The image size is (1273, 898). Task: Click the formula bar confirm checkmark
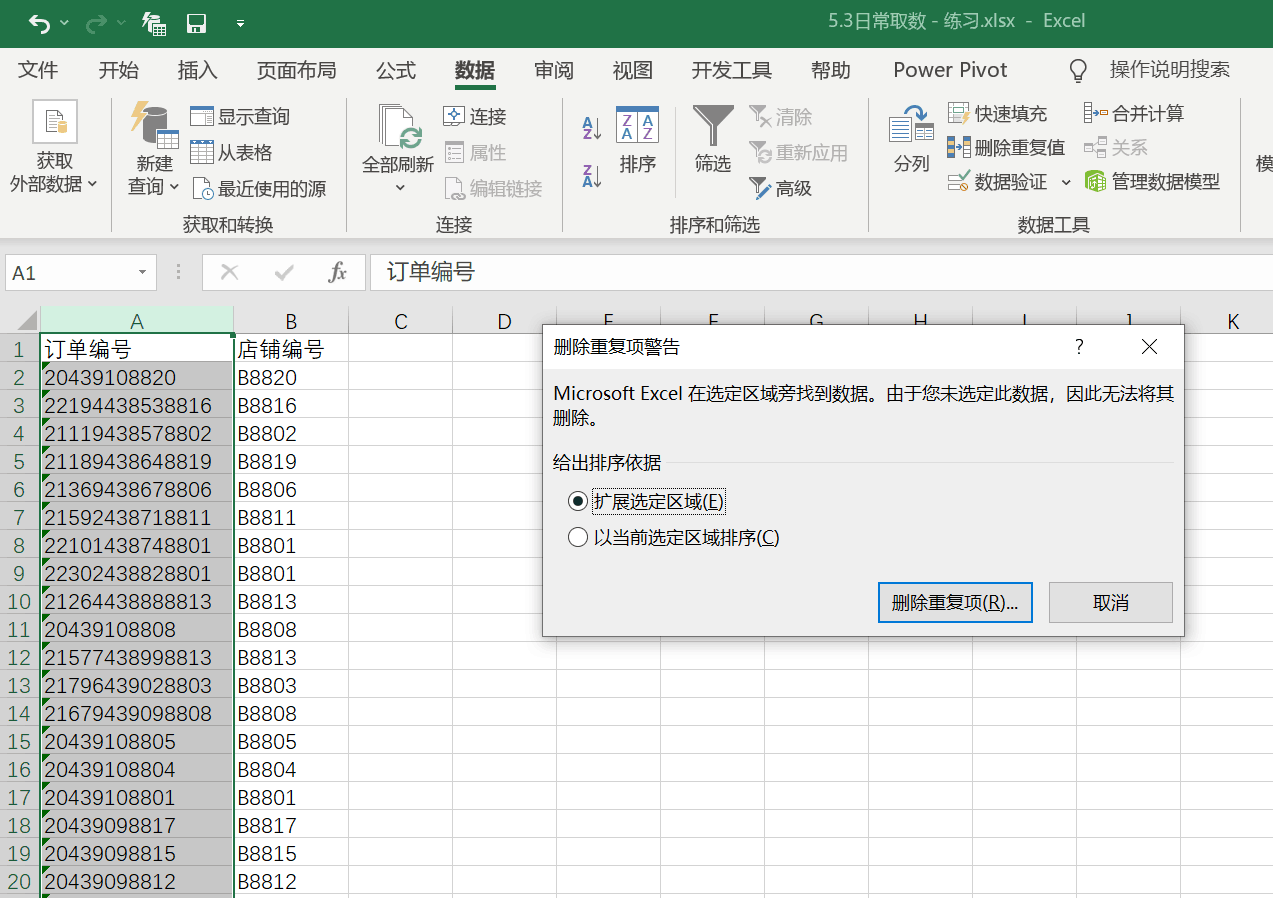click(284, 272)
